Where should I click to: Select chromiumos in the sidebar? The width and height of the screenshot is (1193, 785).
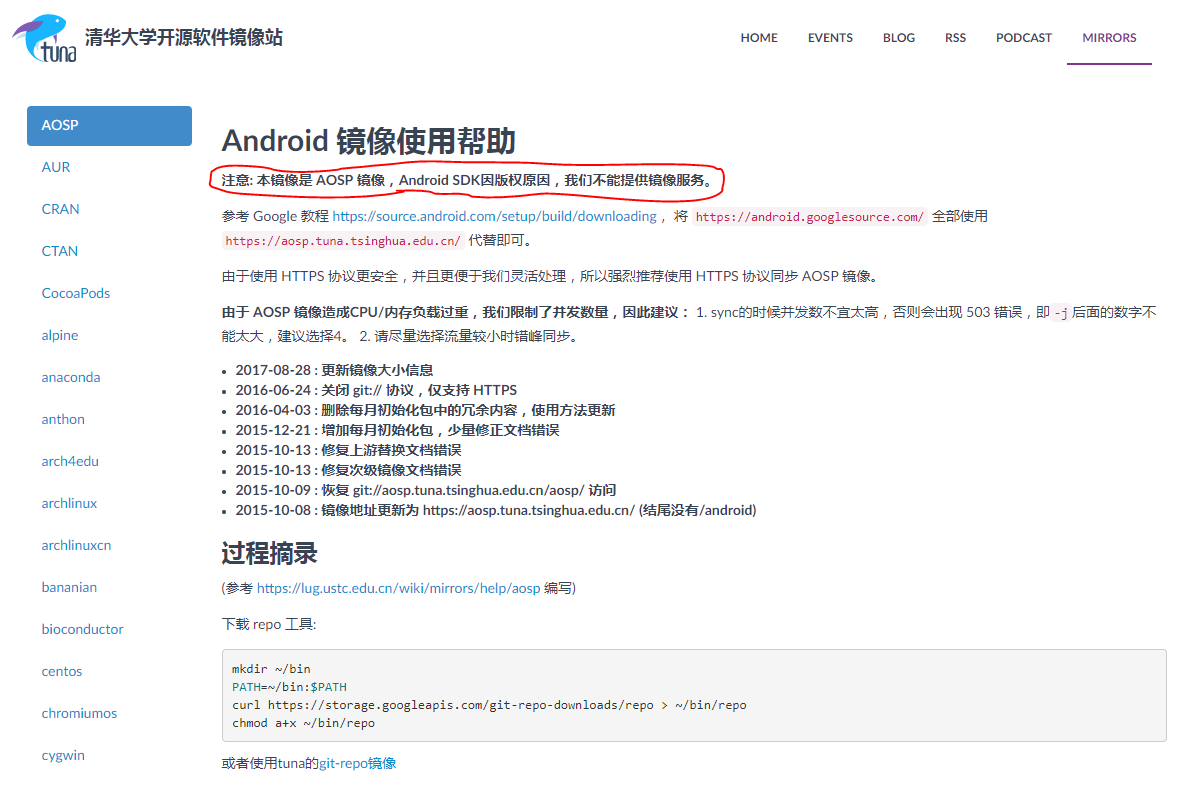pyautogui.click(x=79, y=713)
